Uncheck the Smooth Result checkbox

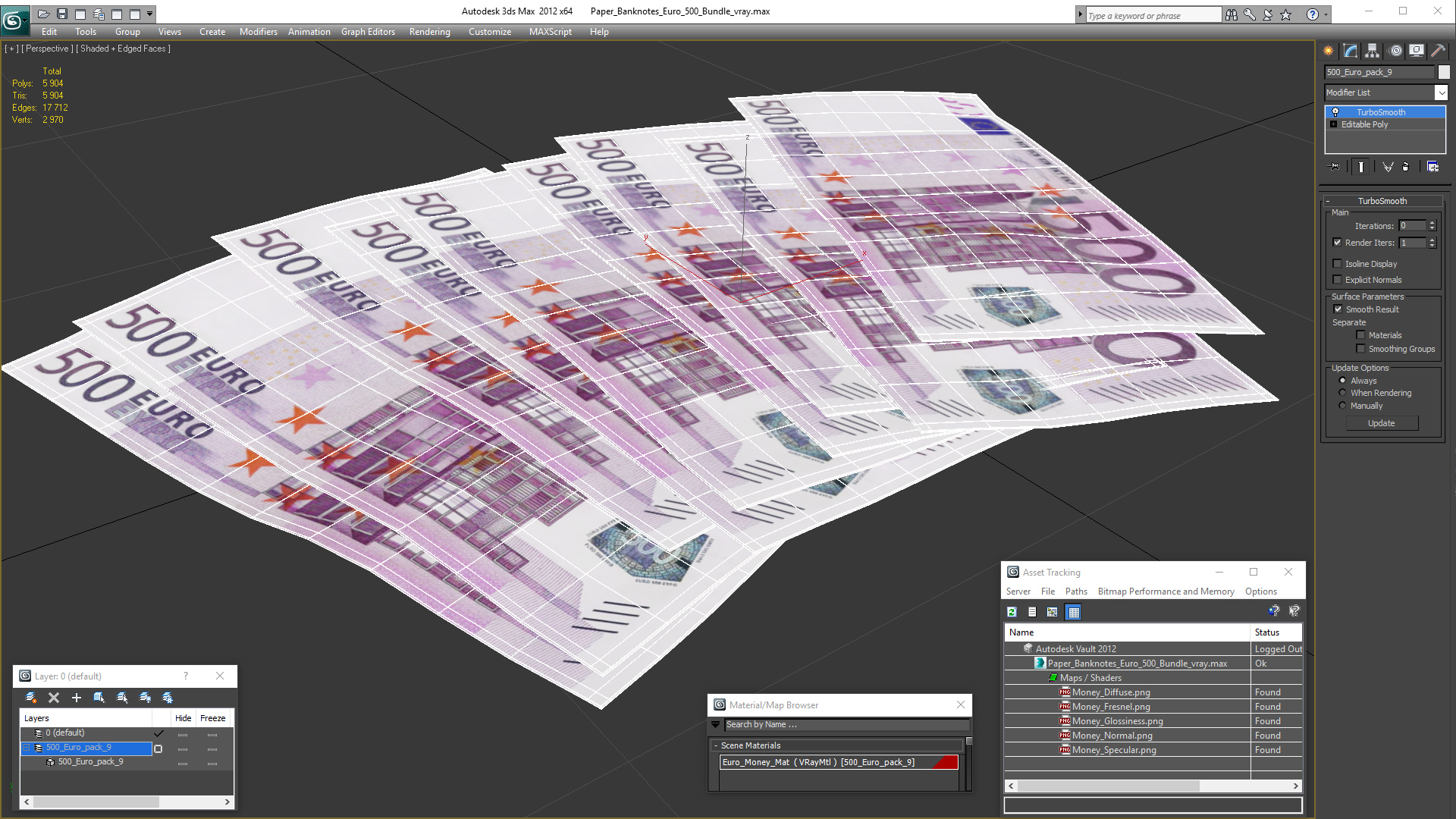(1338, 309)
